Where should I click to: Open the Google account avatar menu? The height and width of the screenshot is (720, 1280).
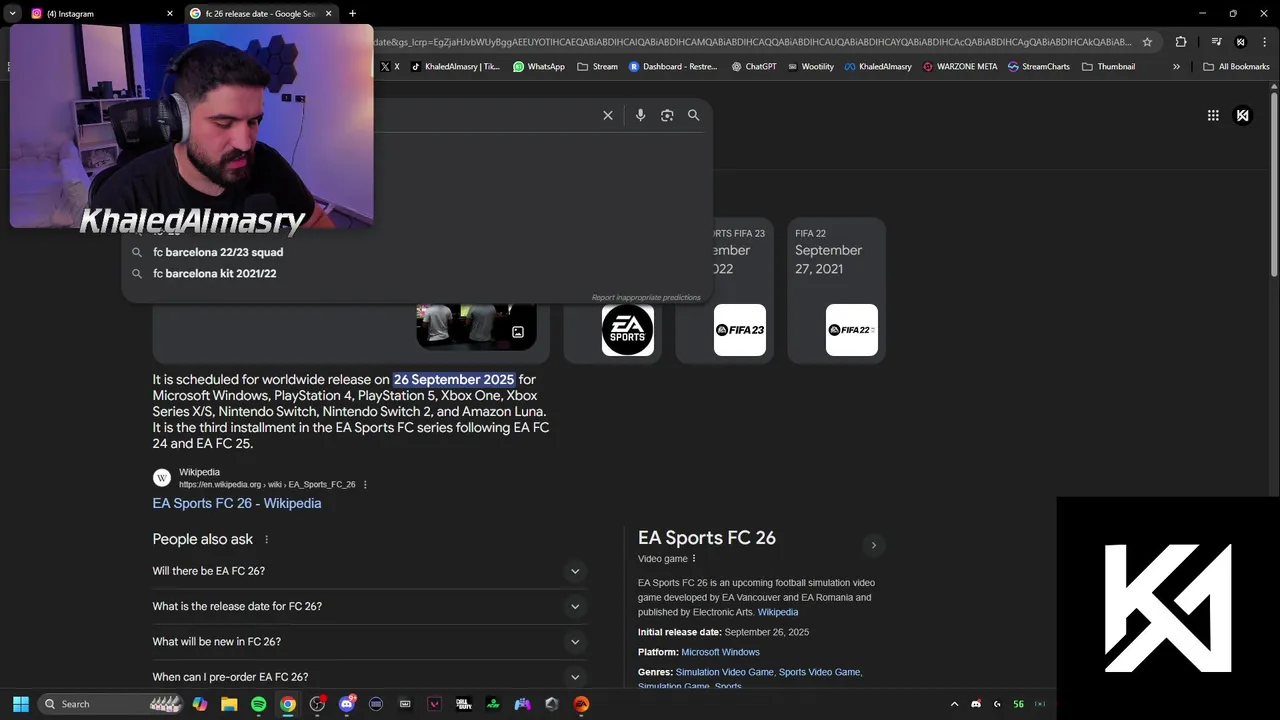(1243, 115)
